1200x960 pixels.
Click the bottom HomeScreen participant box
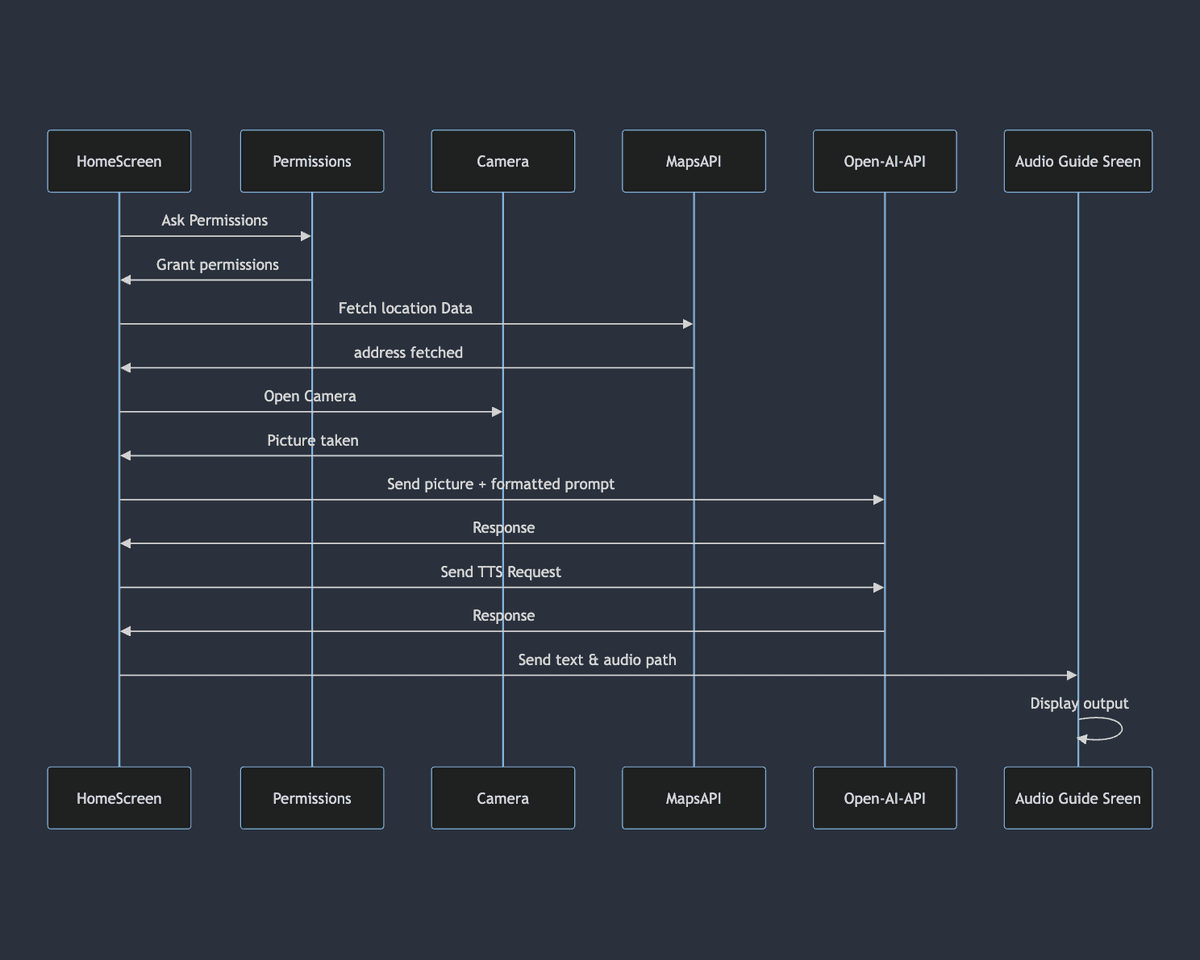[x=119, y=798]
